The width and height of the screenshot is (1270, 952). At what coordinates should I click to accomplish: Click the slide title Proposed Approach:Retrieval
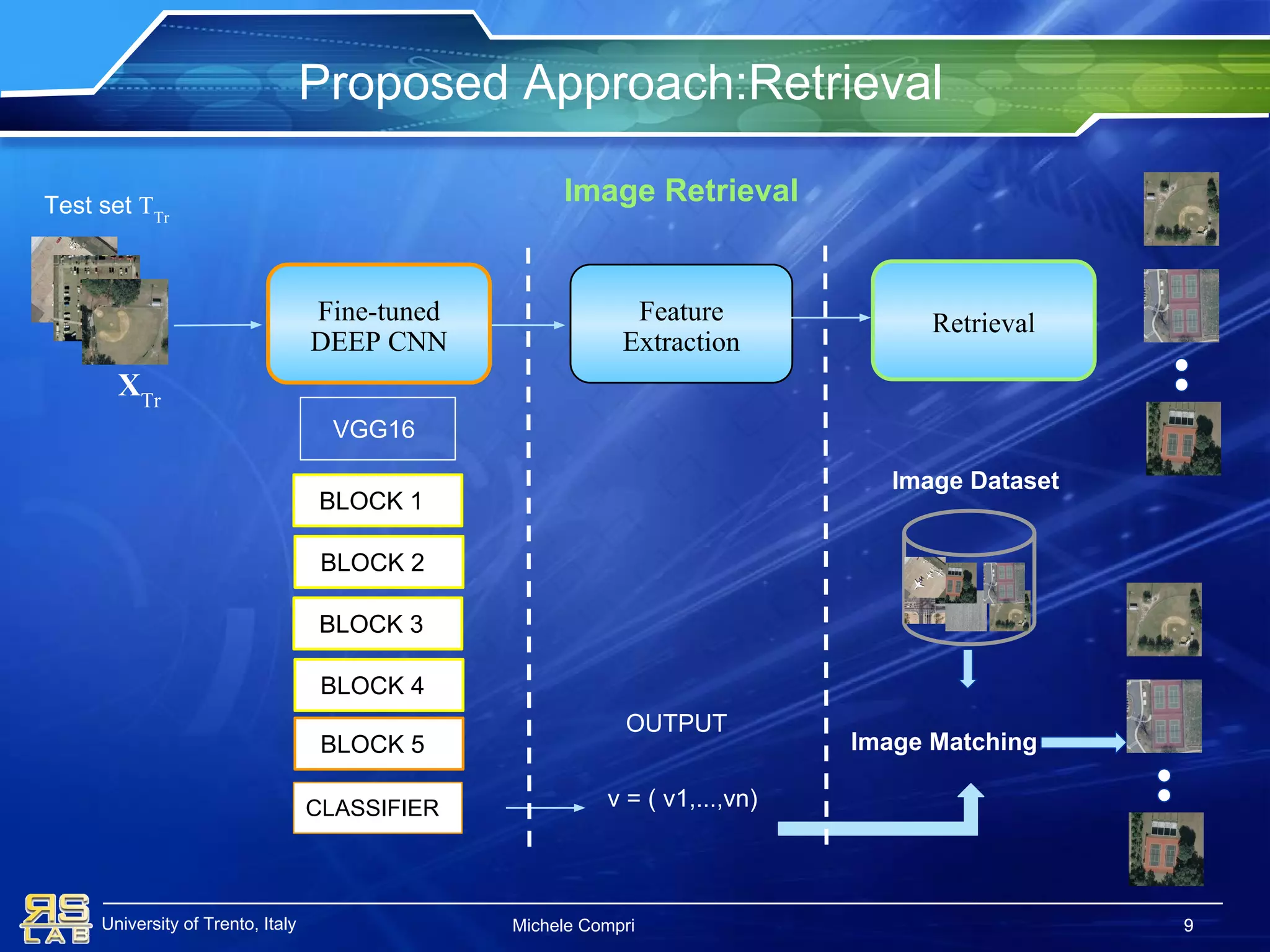coord(620,82)
